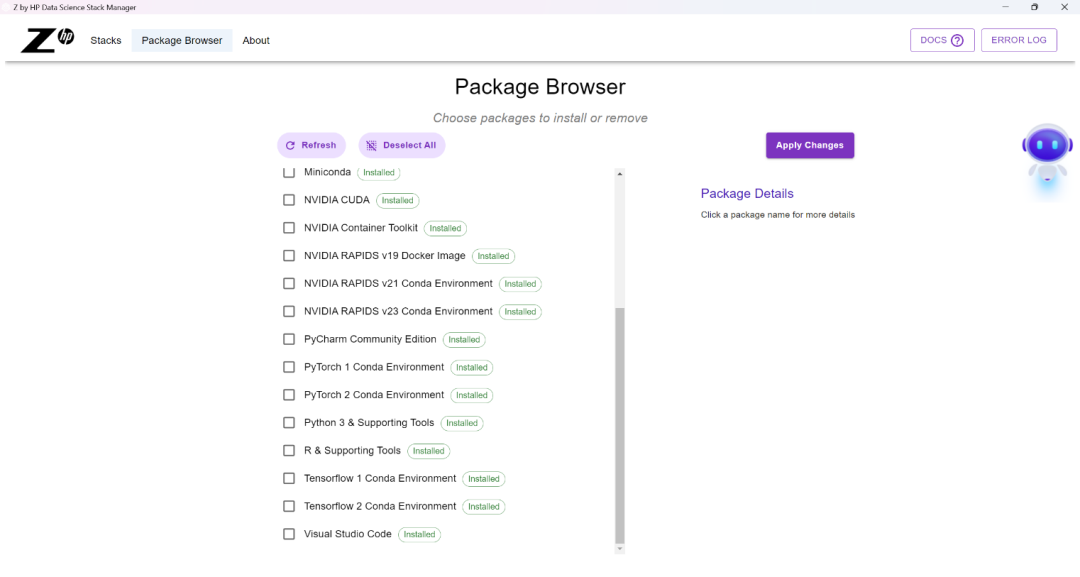1080x577 pixels.
Task: Select the NVIDIA Container Toolkit checkbox
Action: (x=289, y=228)
